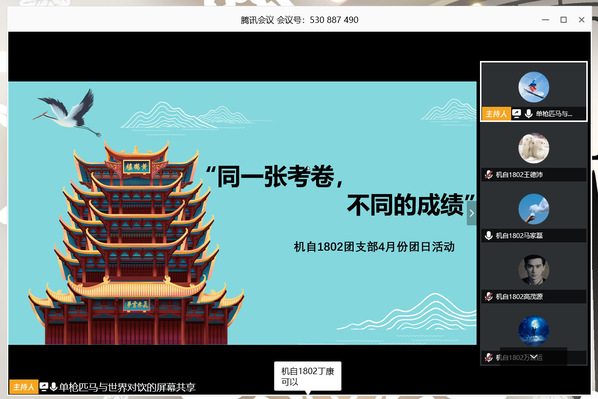This screenshot has height=399, width=598.
Task: Click the mic icon in bottom status bar
Action: (x=53, y=387)
